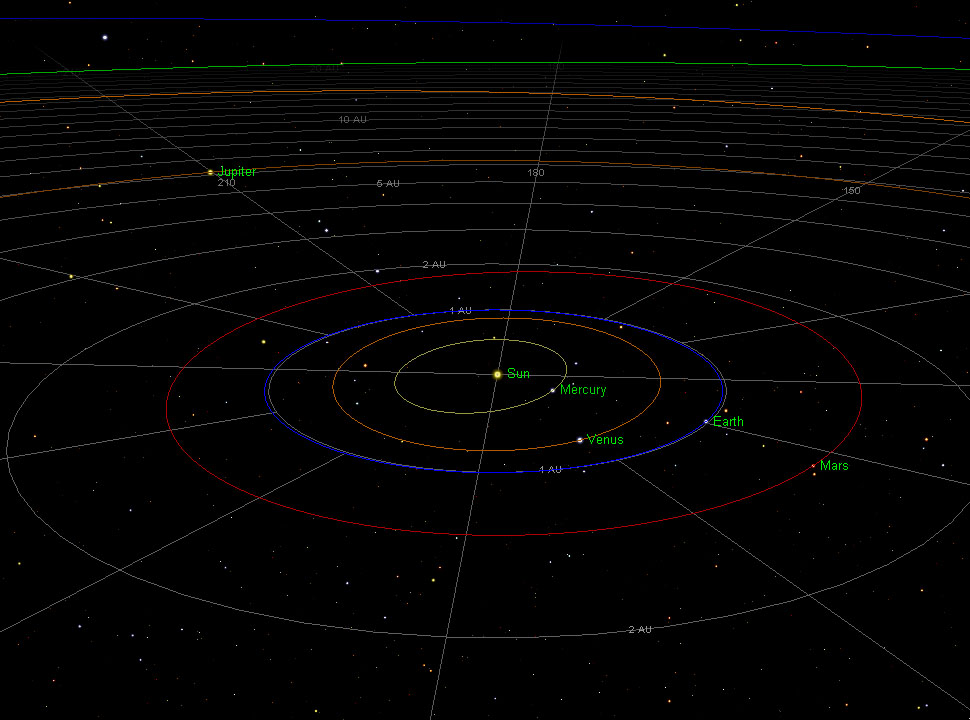The image size is (970, 720).
Task: Select the Mercury planet dot
Action: coord(553,390)
